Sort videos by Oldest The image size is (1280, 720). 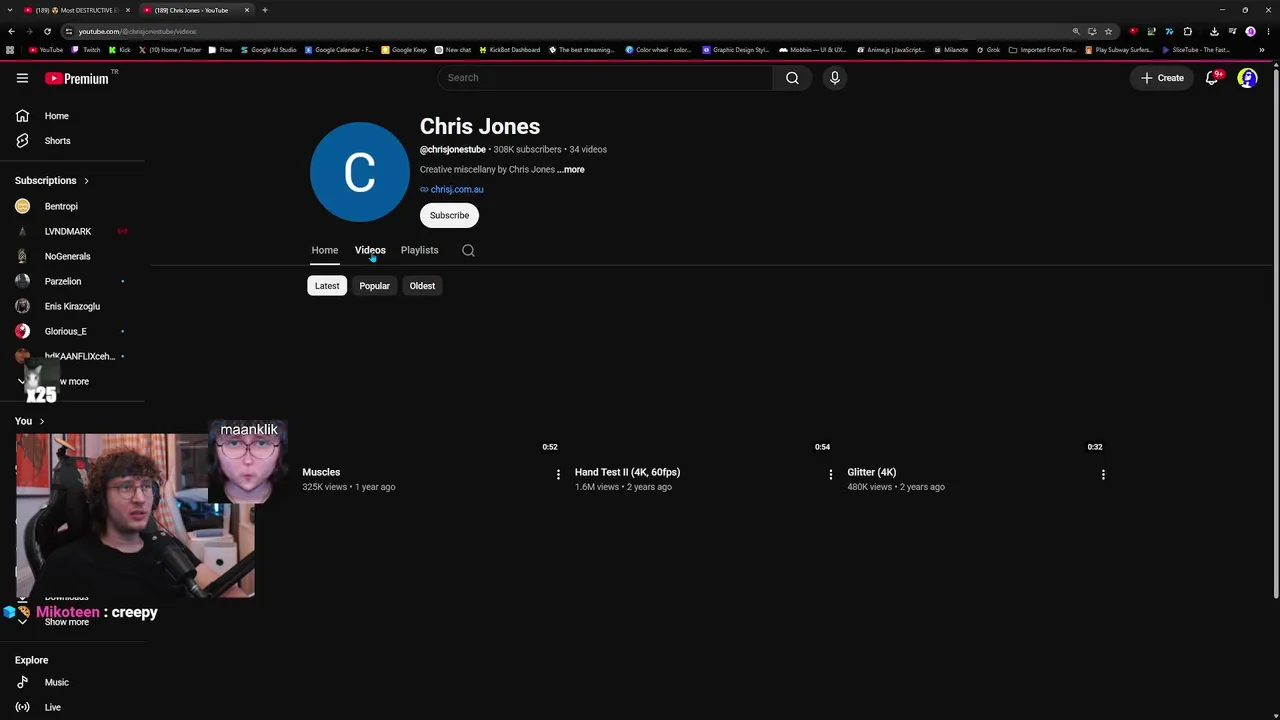click(422, 286)
